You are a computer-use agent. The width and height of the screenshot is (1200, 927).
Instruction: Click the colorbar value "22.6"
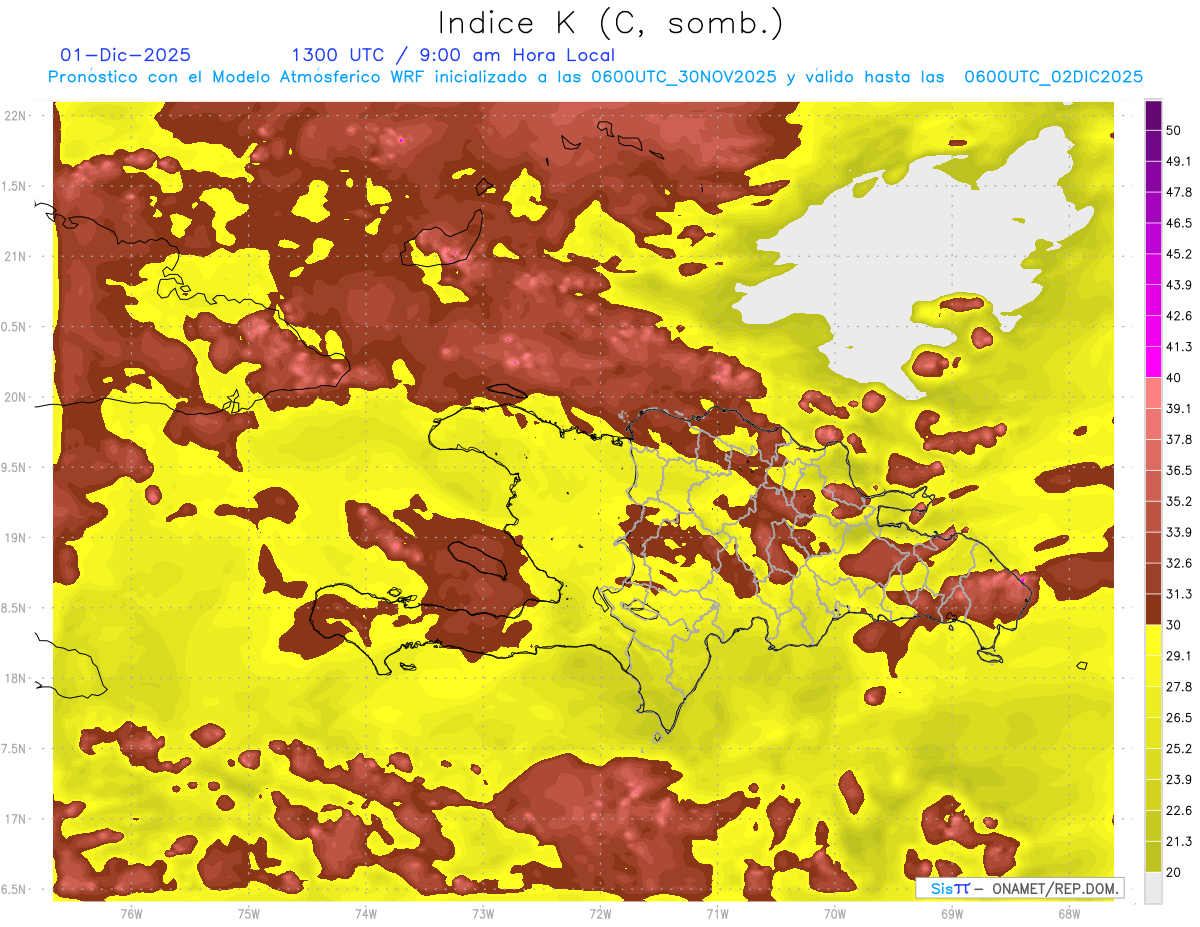(x=1179, y=811)
